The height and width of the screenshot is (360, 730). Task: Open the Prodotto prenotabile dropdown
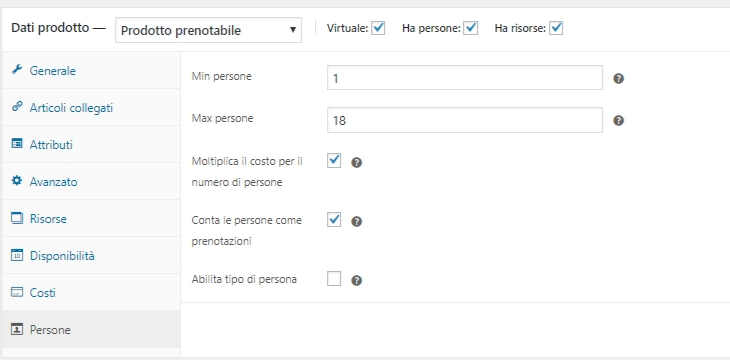point(208,30)
